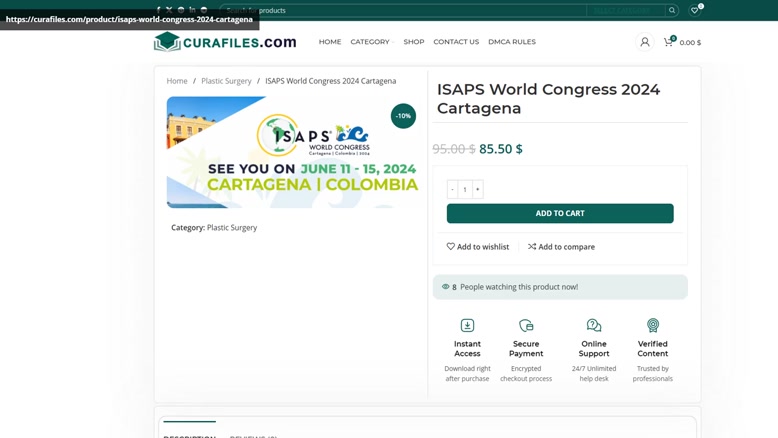The image size is (778, 438).
Task: Open the user account icon
Action: 645,42
